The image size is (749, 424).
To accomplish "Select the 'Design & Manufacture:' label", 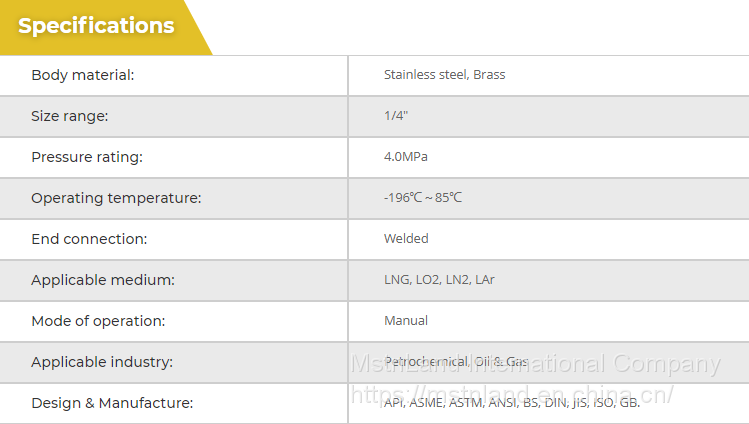I will [x=112, y=403].
